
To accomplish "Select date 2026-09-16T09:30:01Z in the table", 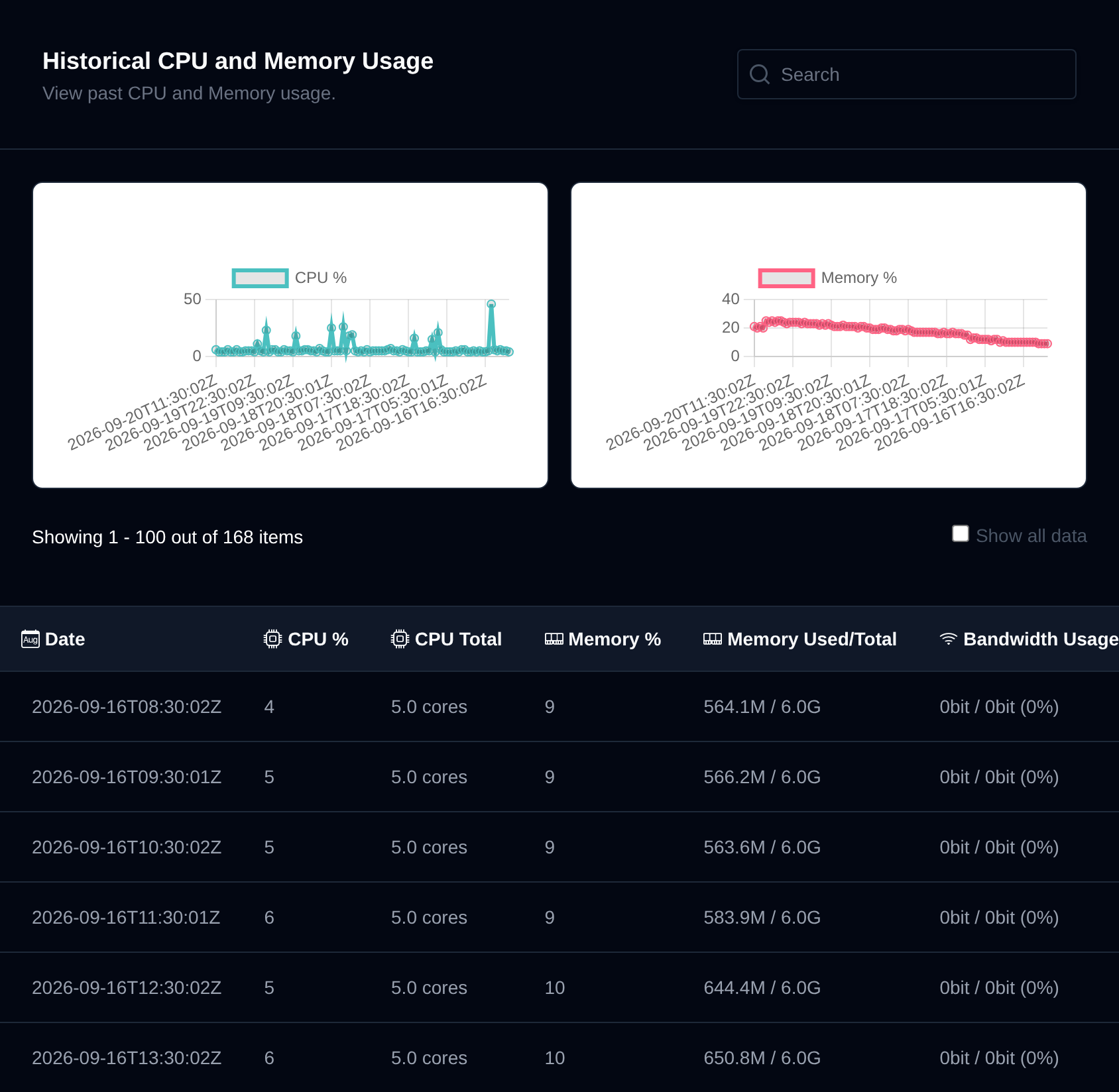I will tap(127, 777).
